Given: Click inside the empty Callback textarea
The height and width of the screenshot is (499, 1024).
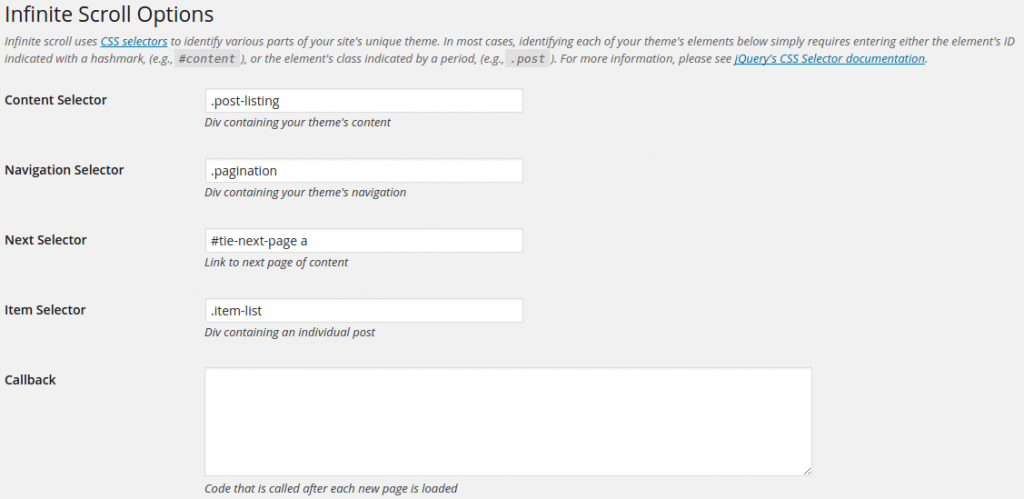Looking at the screenshot, I should click(x=508, y=421).
